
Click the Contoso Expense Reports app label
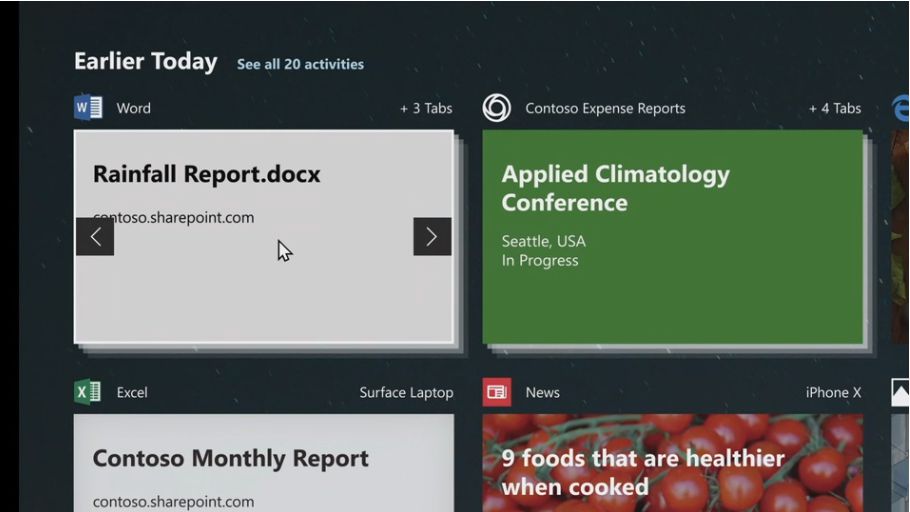tap(605, 108)
